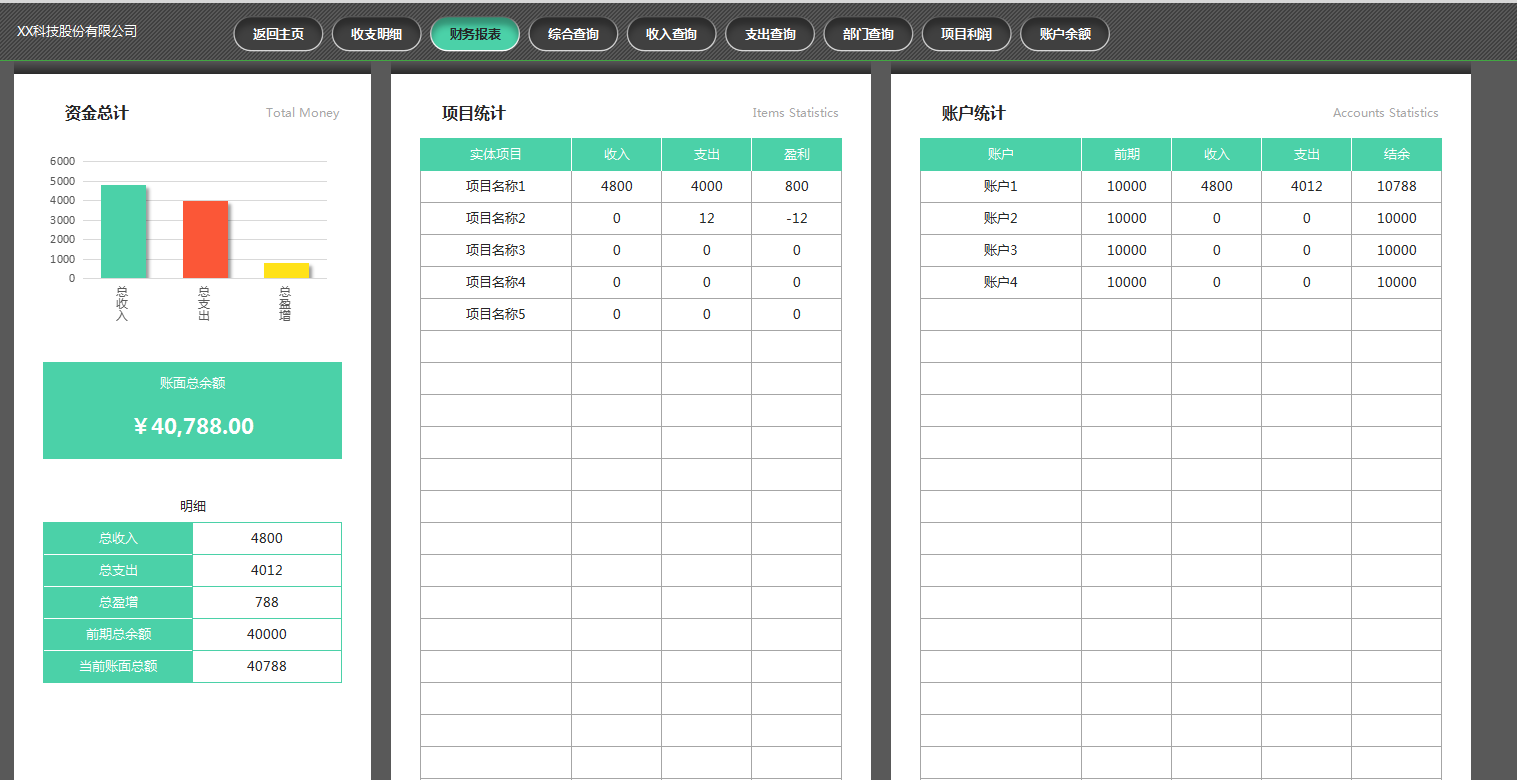Viewport: 1517px width, 780px height.
Task: Select the 总收入 label in the 明细 table
Action: click(118, 538)
